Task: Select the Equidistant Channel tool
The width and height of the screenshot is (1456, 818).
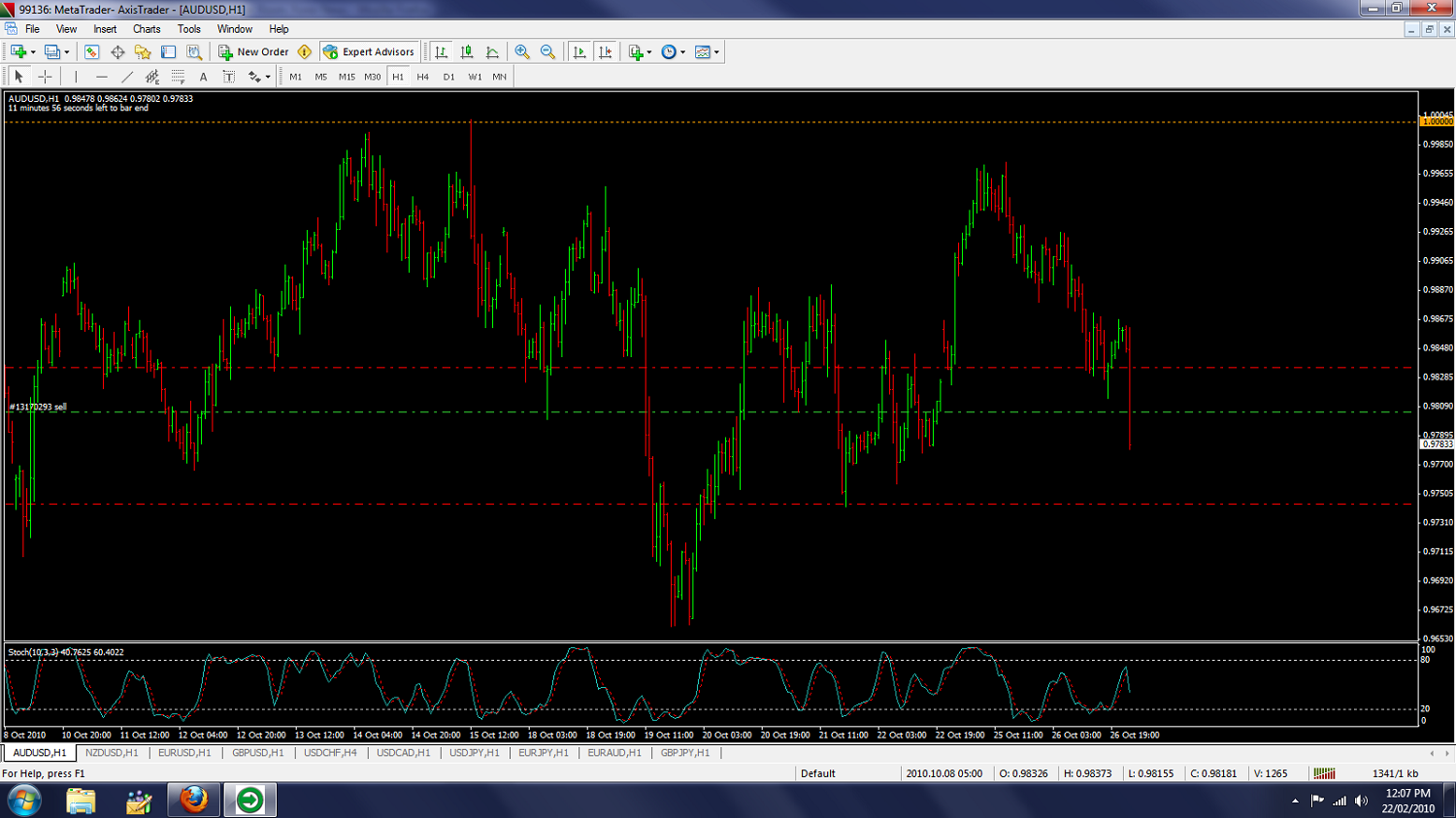Action: pyautogui.click(x=152, y=77)
